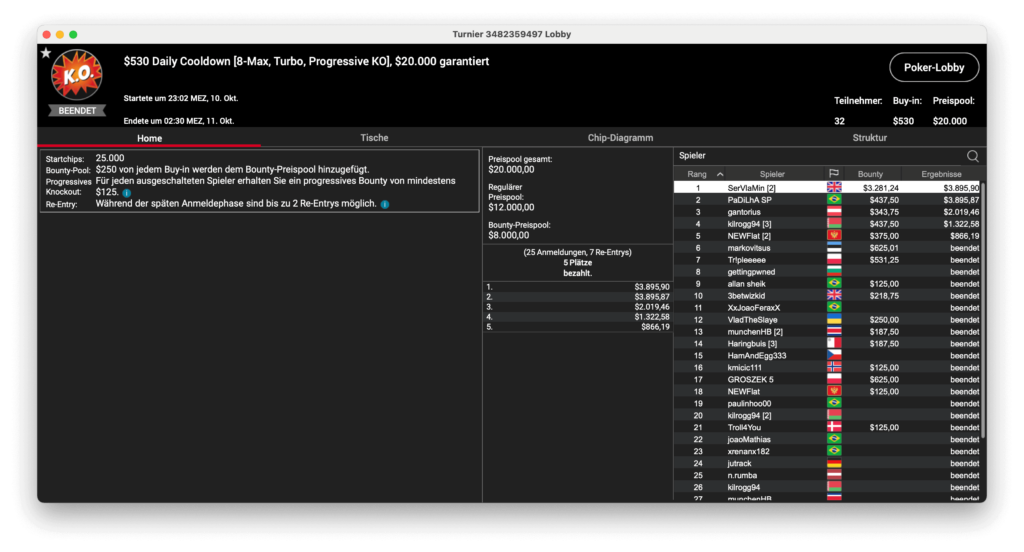Click the favorite star icon

point(46,53)
